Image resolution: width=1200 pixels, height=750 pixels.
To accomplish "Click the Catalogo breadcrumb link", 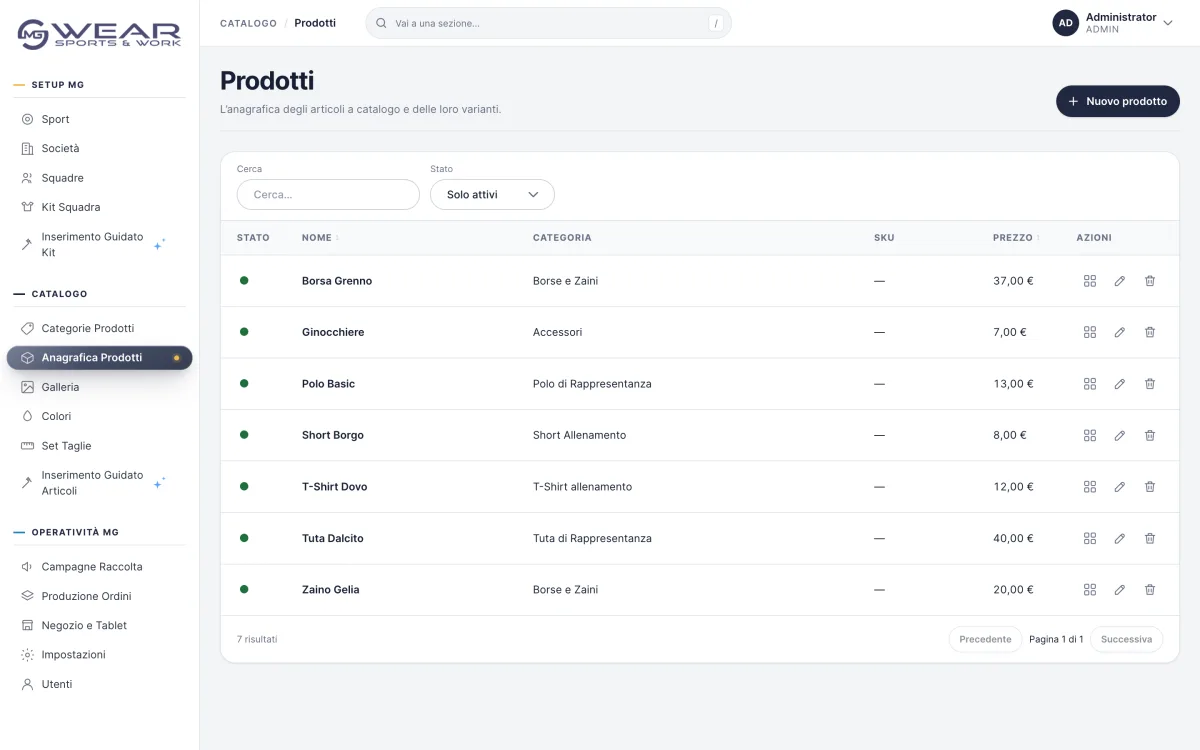I will 248,23.
